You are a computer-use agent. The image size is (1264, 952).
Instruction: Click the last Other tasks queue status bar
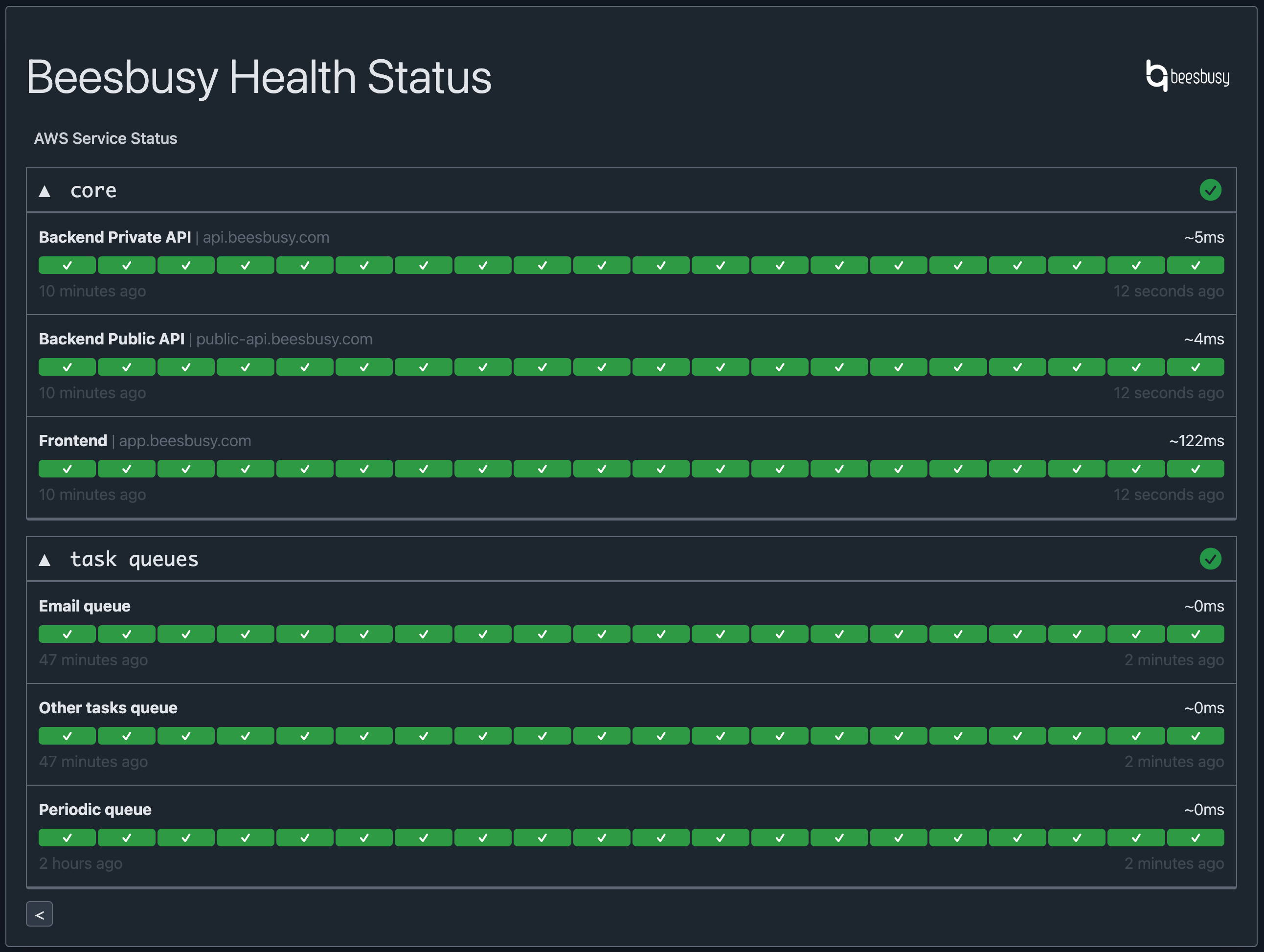pyautogui.click(x=1195, y=735)
